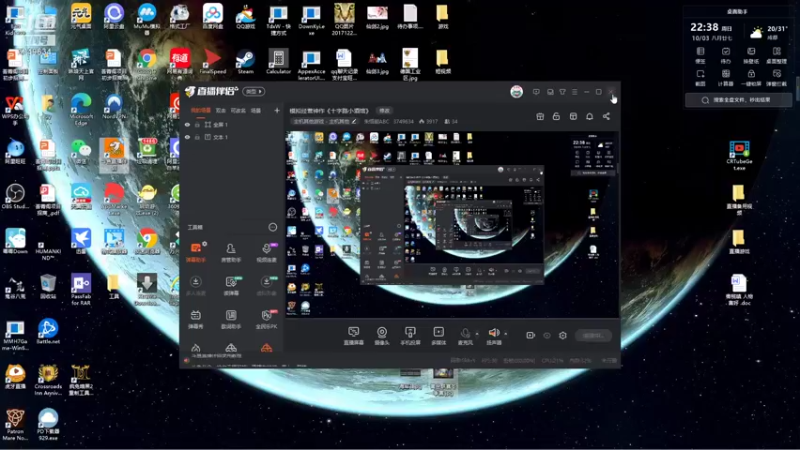Open the 歌词助手 tool
The height and width of the screenshot is (450, 800).
pyautogui.click(x=231, y=319)
